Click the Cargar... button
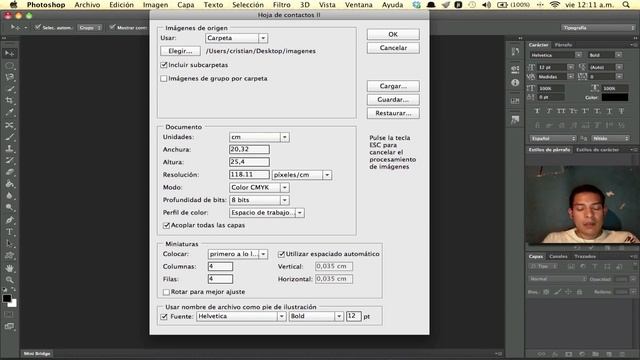This screenshot has height=360, width=640. pos(393,86)
